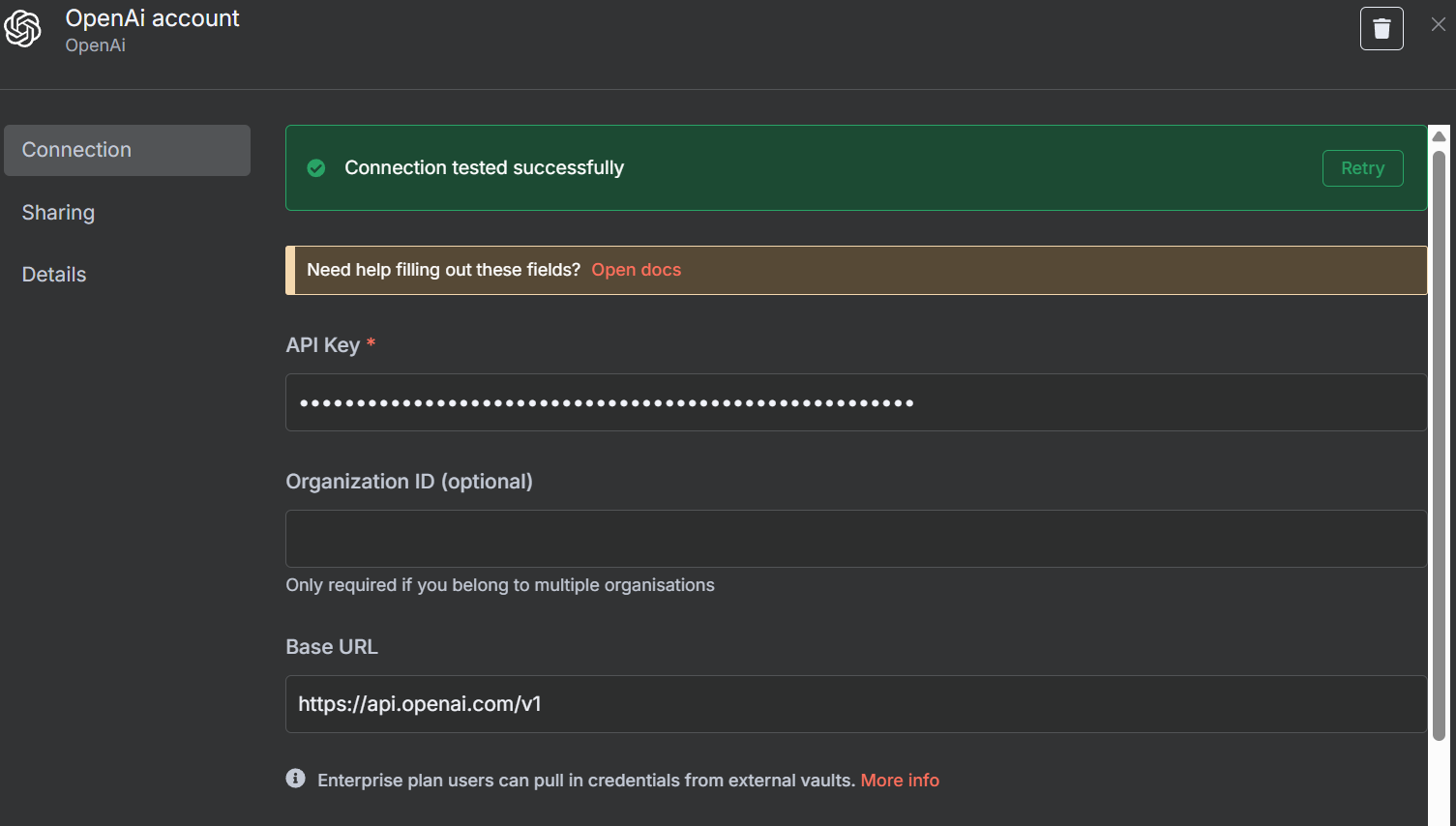The height and width of the screenshot is (826, 1456).
Task: Focus the API Key field
Action: (855, 402)
